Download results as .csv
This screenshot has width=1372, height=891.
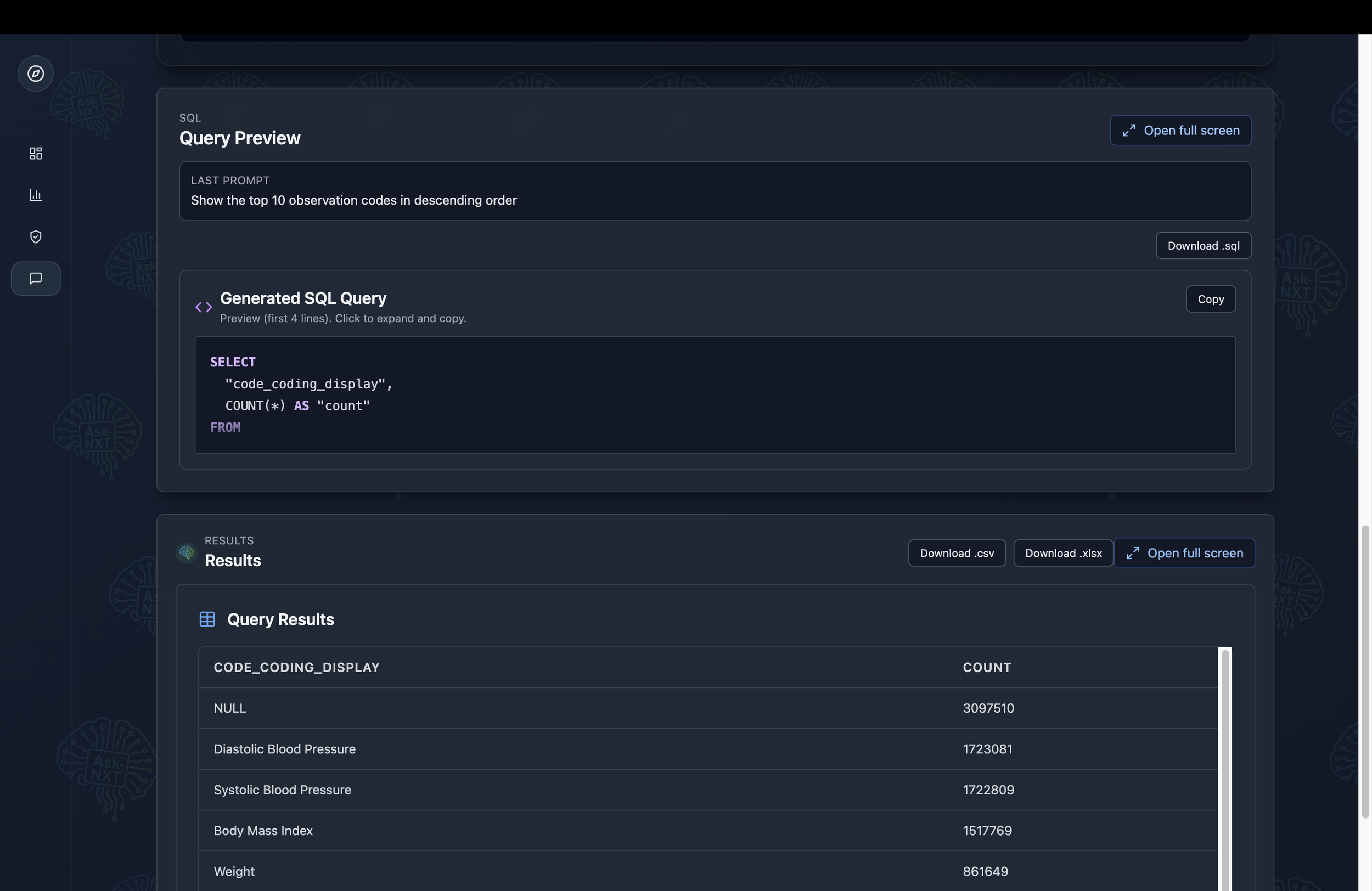coord(957,553)
